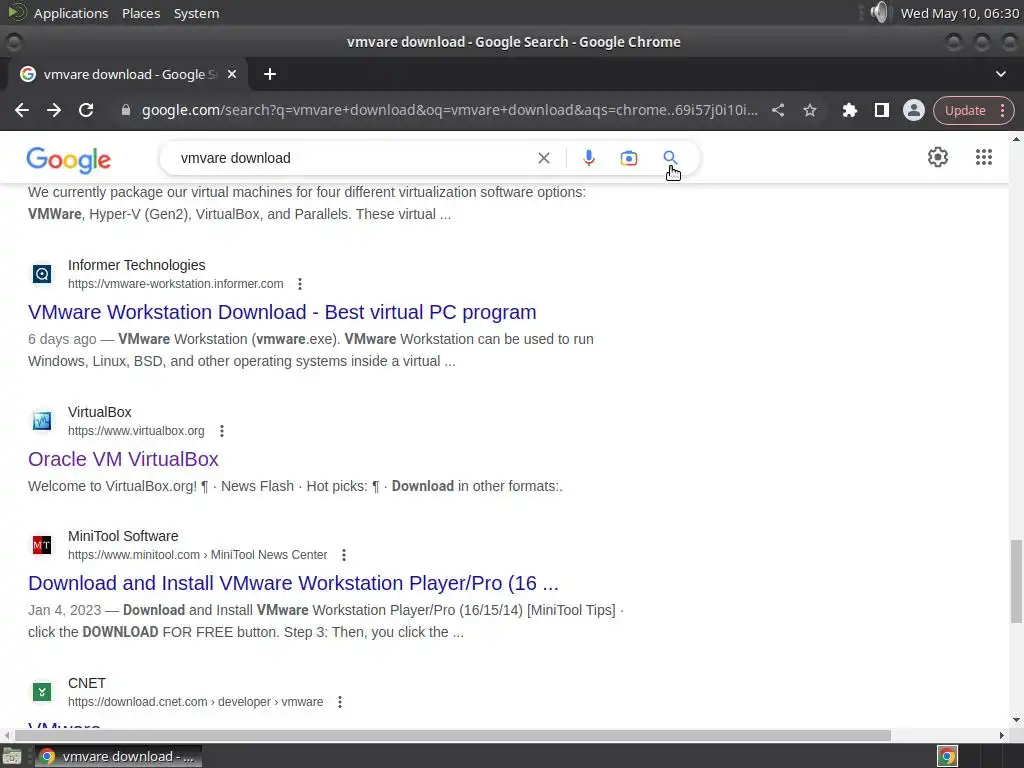The width and height of the screenshot is (1024, 768).
Task: Click the scroll up arrow of the page scrollbar
Action: point(1016,138)
